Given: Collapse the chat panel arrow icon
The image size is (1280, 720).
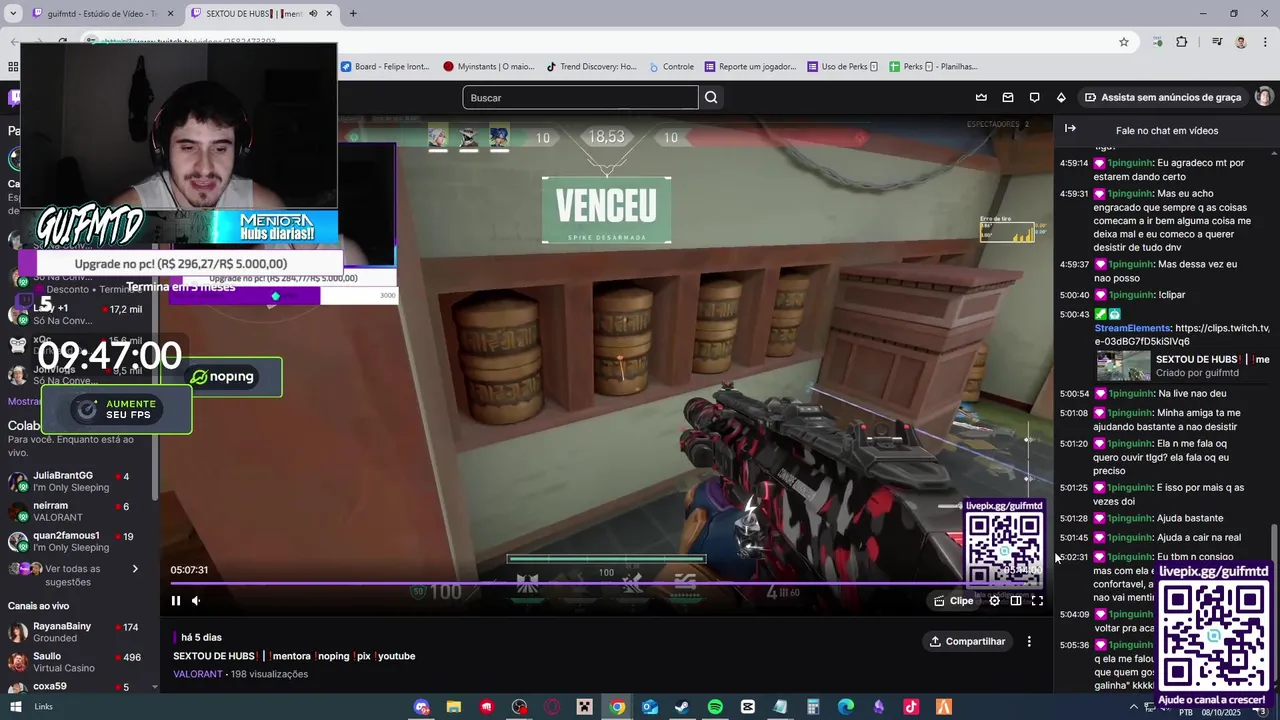Looking at the screenshot, I should (x=1070, y=128).
